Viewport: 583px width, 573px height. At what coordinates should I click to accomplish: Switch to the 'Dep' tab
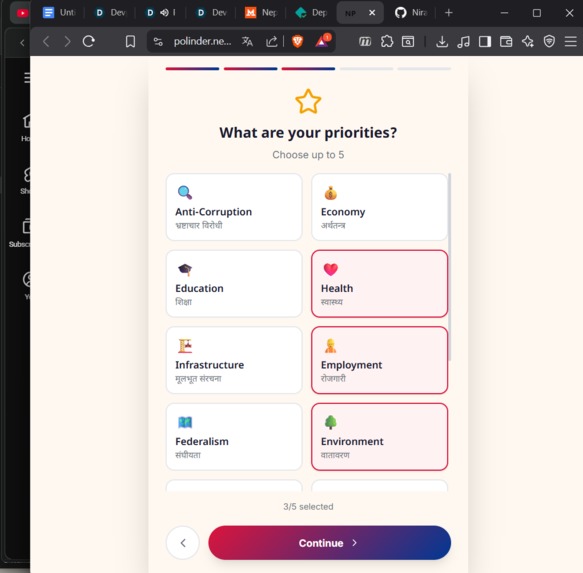tap(312, 13)
